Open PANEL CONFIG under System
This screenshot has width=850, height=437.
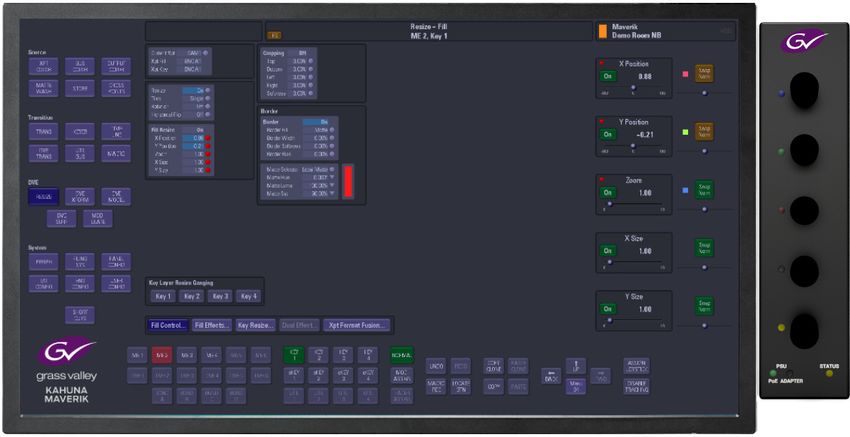coord(116,262)
